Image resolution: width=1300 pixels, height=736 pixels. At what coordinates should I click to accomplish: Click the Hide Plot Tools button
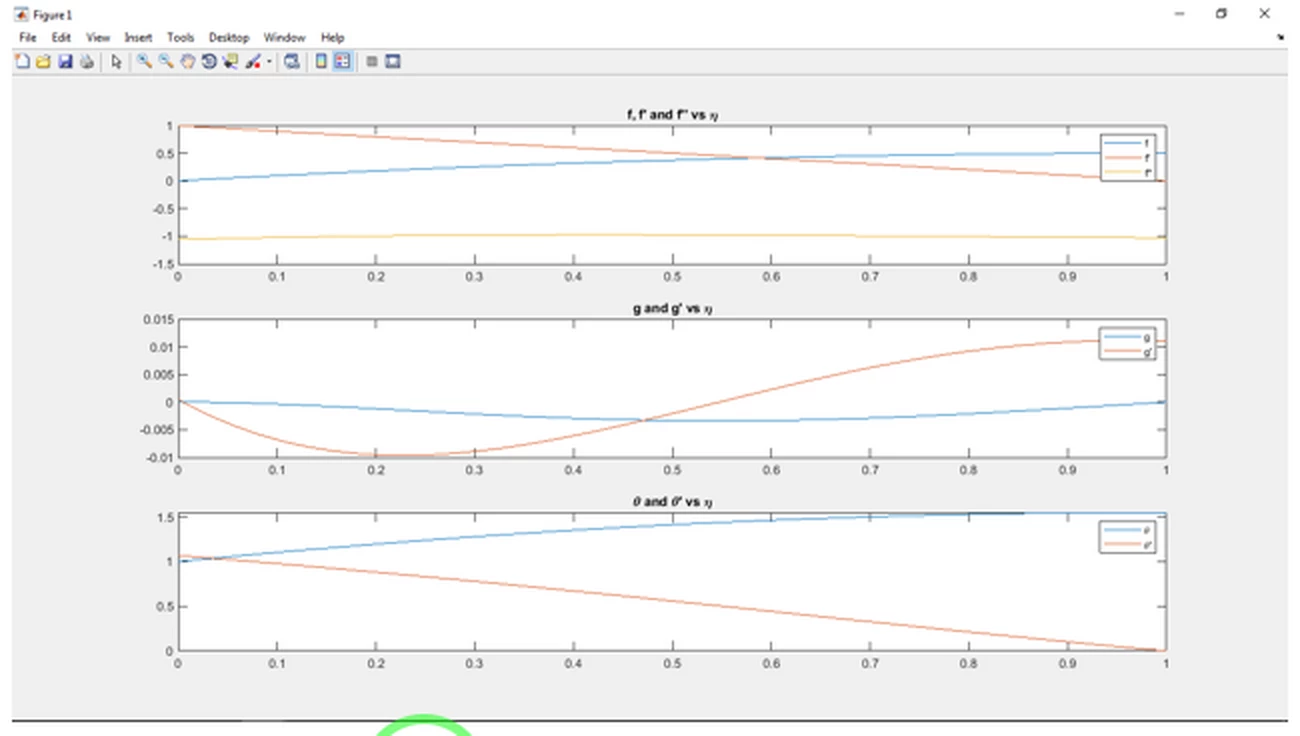(x=372, y=62)
